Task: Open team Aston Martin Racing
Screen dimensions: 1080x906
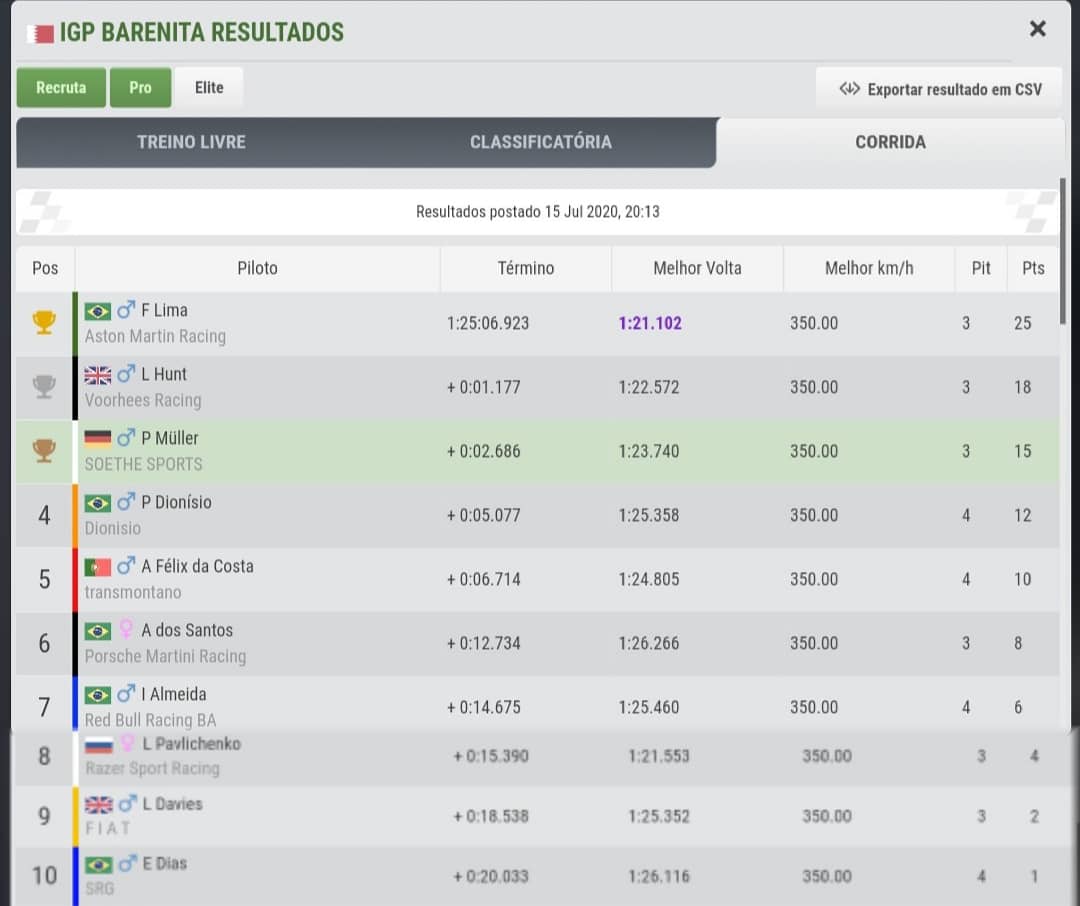Action: click(155, 336)
